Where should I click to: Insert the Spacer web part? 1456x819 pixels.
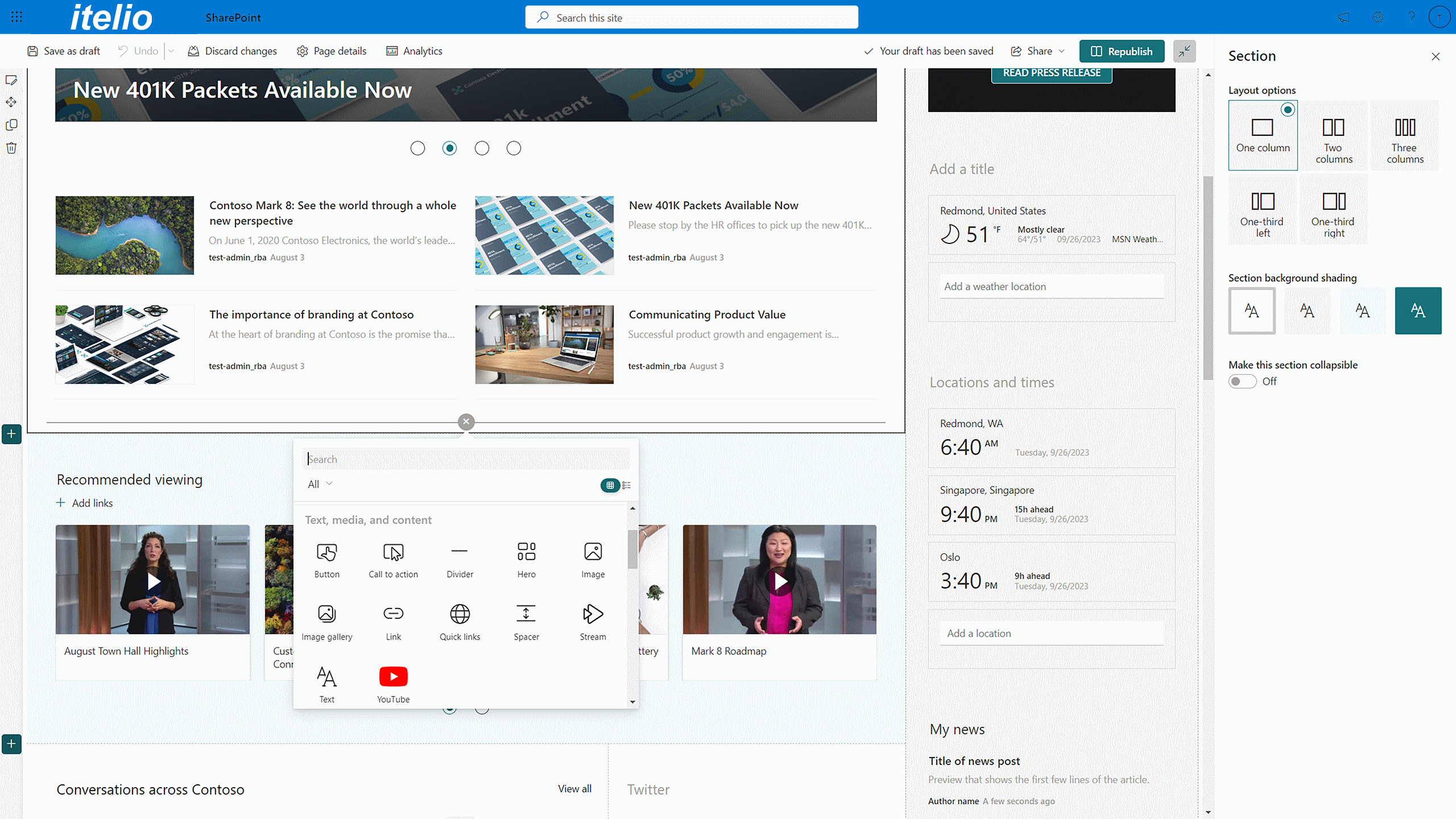(x=526, y=623)
